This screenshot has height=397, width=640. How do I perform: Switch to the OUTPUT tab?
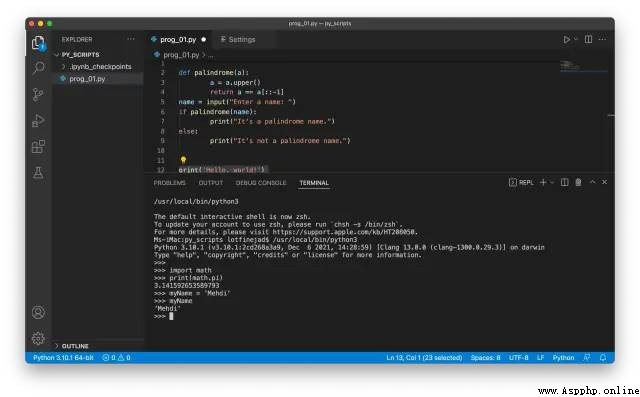coord(211,183)
